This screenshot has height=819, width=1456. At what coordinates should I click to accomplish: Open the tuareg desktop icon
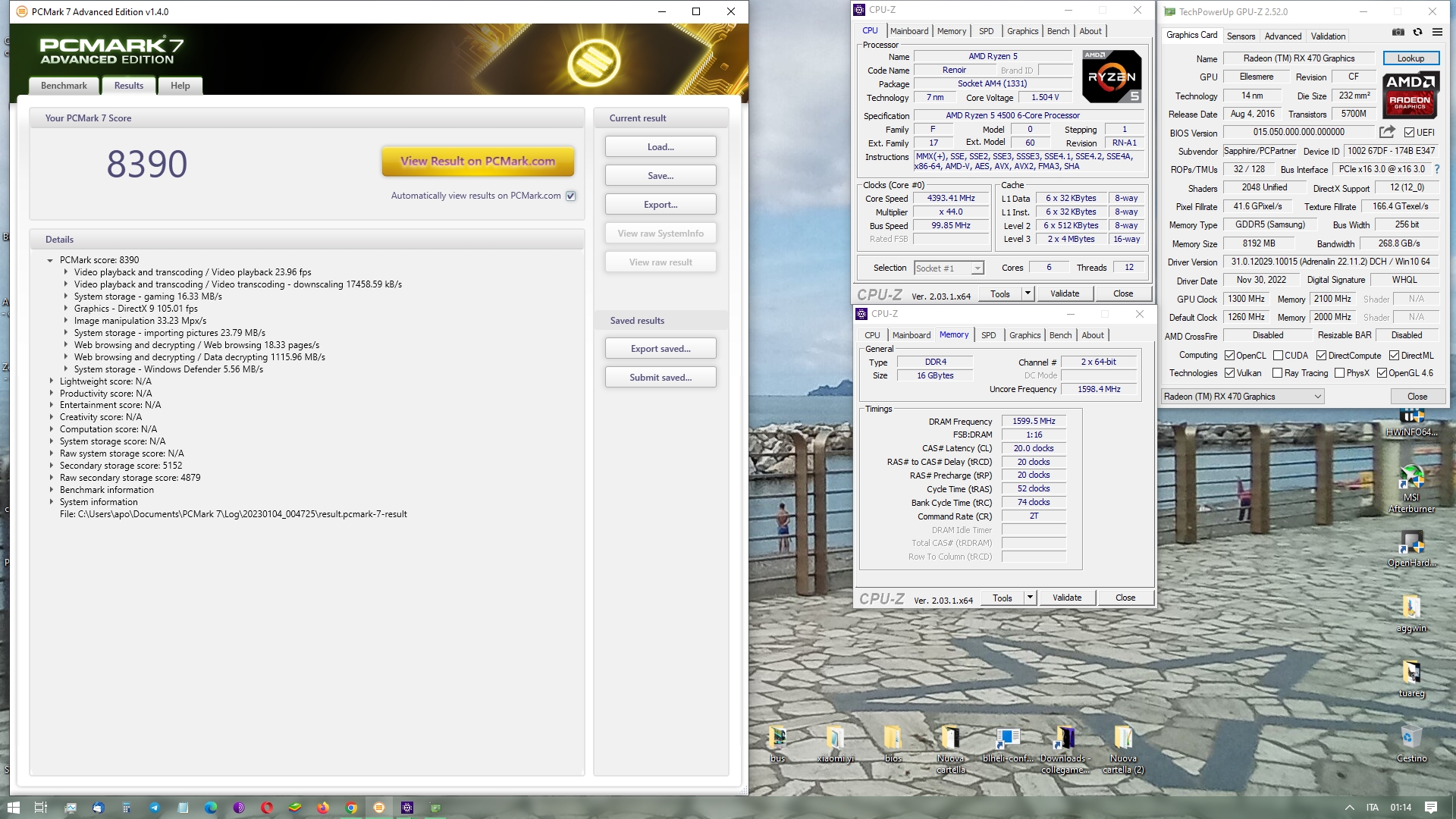[1411, 679]
